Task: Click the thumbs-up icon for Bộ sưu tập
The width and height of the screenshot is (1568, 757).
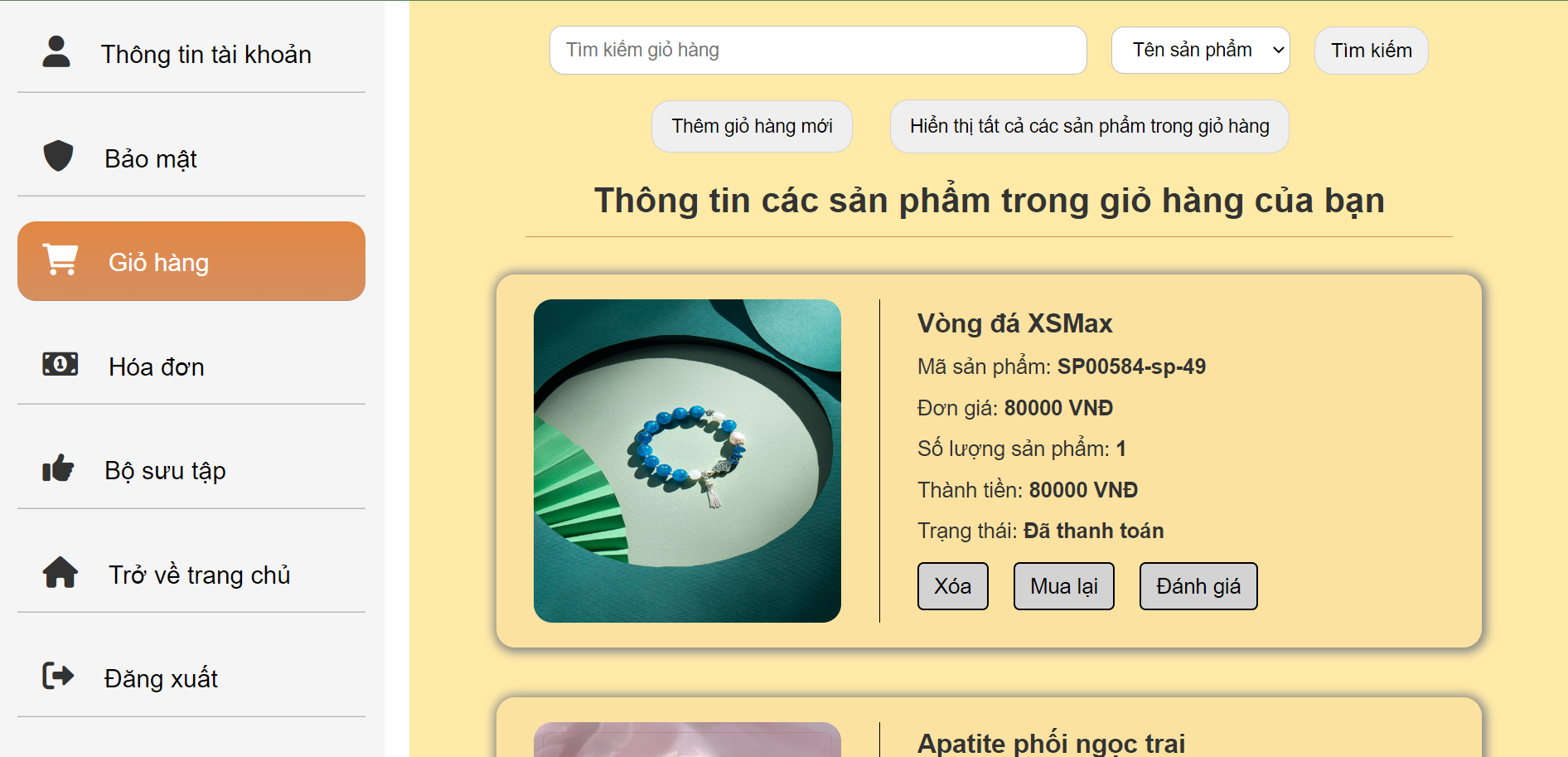Action: point(58,468)
